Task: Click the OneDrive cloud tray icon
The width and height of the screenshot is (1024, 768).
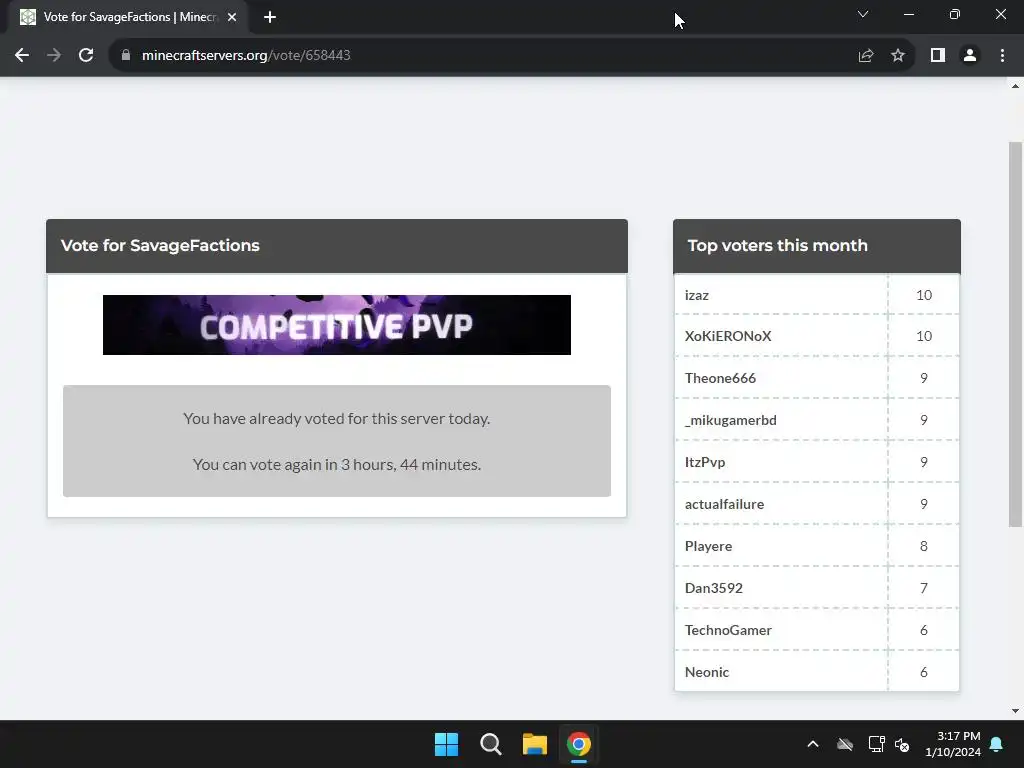Action: [x=845, y=744]
